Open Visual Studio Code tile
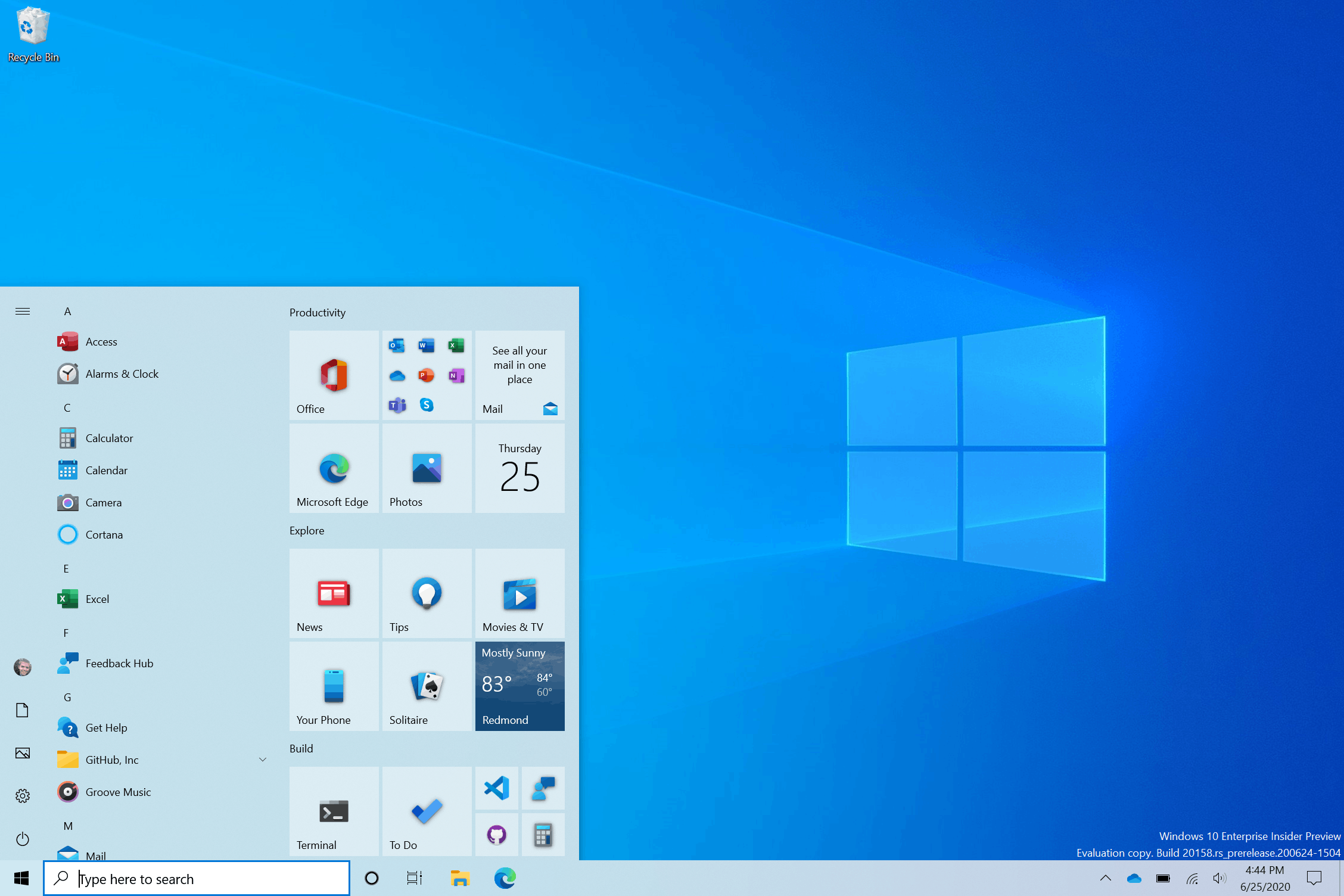The image size is (1344, 896). (x=497, y=788)
